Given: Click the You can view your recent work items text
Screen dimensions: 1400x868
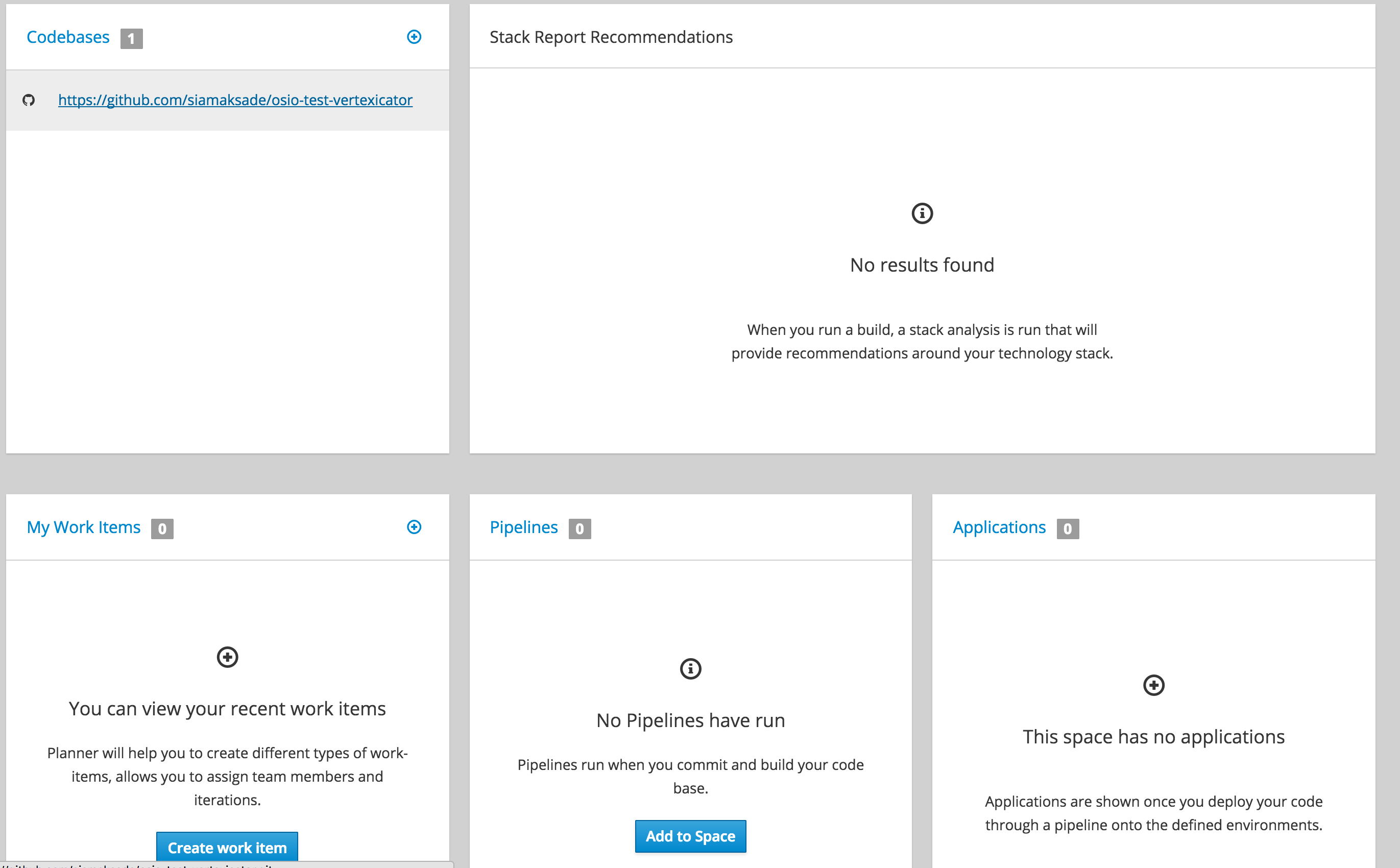Looking at the screenshot, I should pyautogui.click(x=227, y=709).
